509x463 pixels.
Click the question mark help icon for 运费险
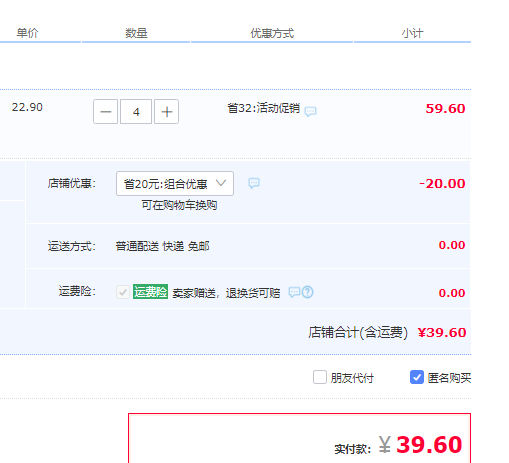click(308, 292)
